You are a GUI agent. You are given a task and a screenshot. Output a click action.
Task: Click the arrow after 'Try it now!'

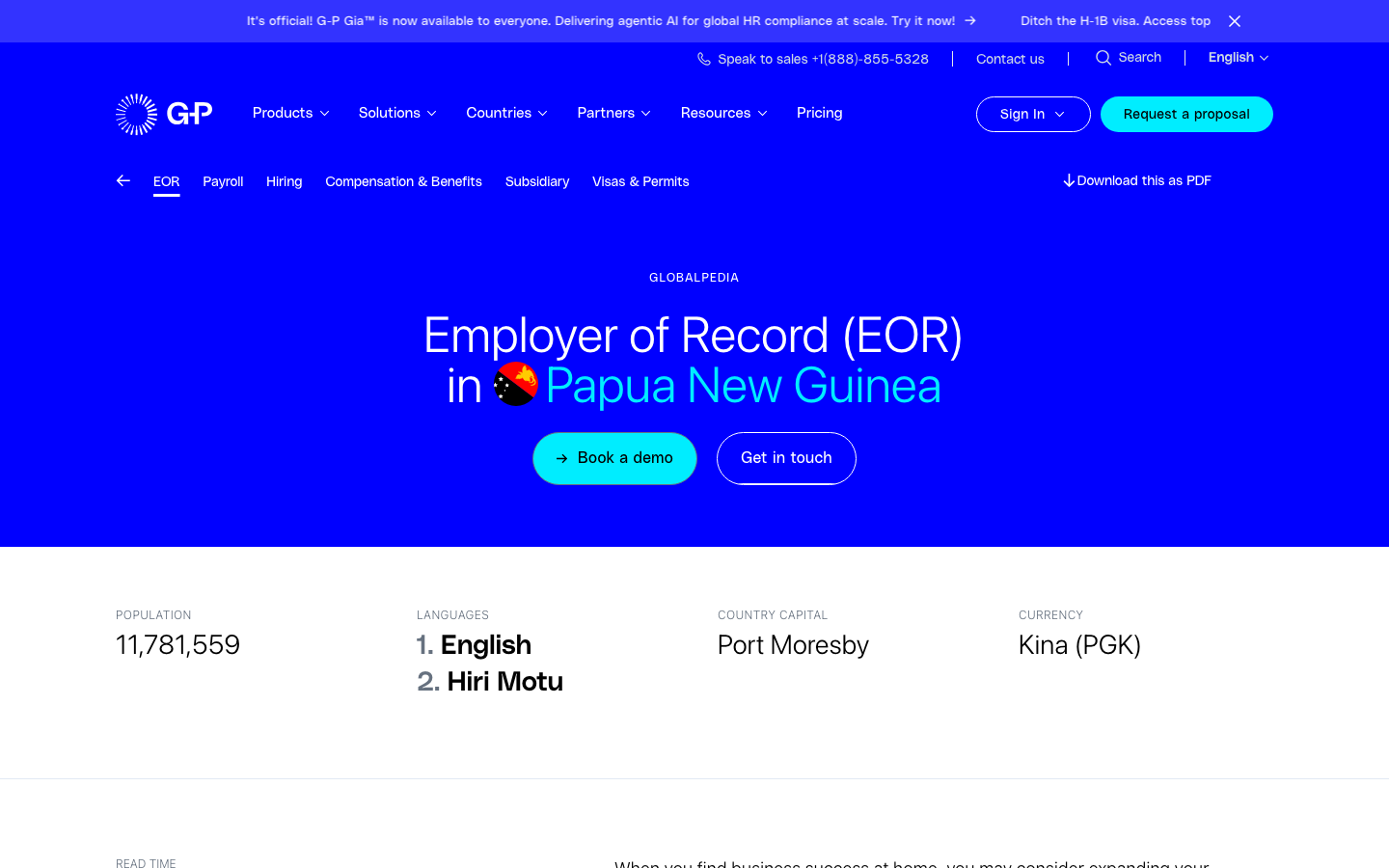pos(970,20)
